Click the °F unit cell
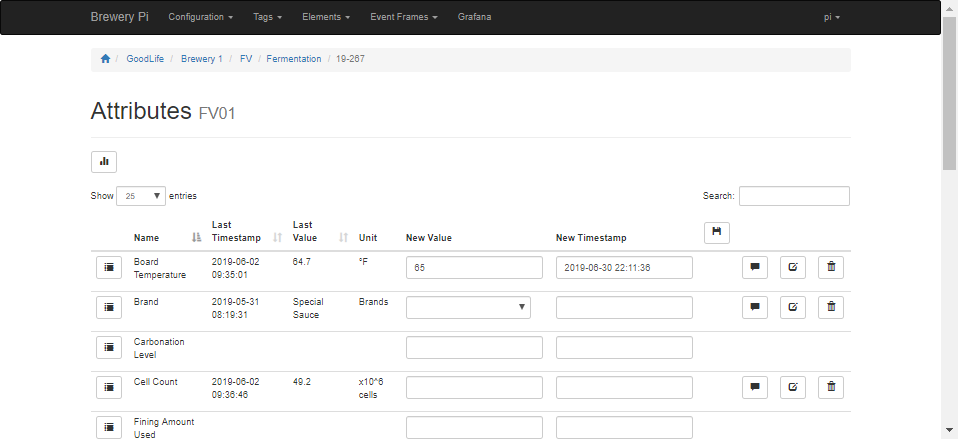 364,261
